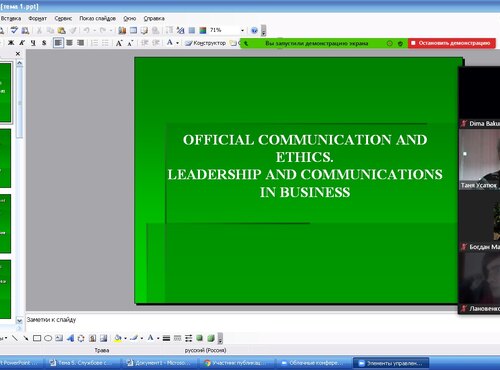Viewport: 500px width, 370px height.
Task: Open the Формат menu
Action: coord(38,18)
